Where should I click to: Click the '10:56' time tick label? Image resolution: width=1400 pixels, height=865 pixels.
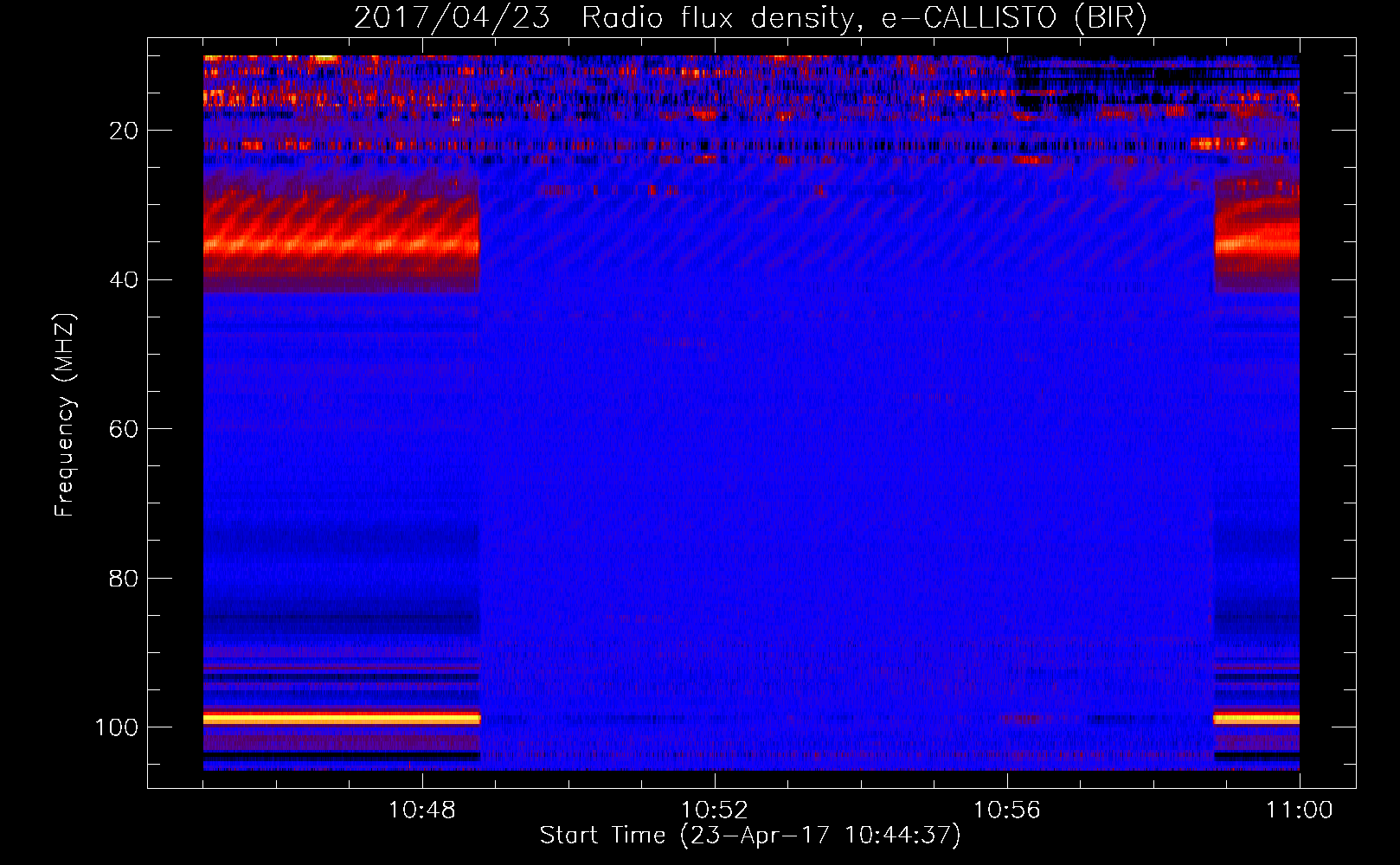coord(1007,811)
